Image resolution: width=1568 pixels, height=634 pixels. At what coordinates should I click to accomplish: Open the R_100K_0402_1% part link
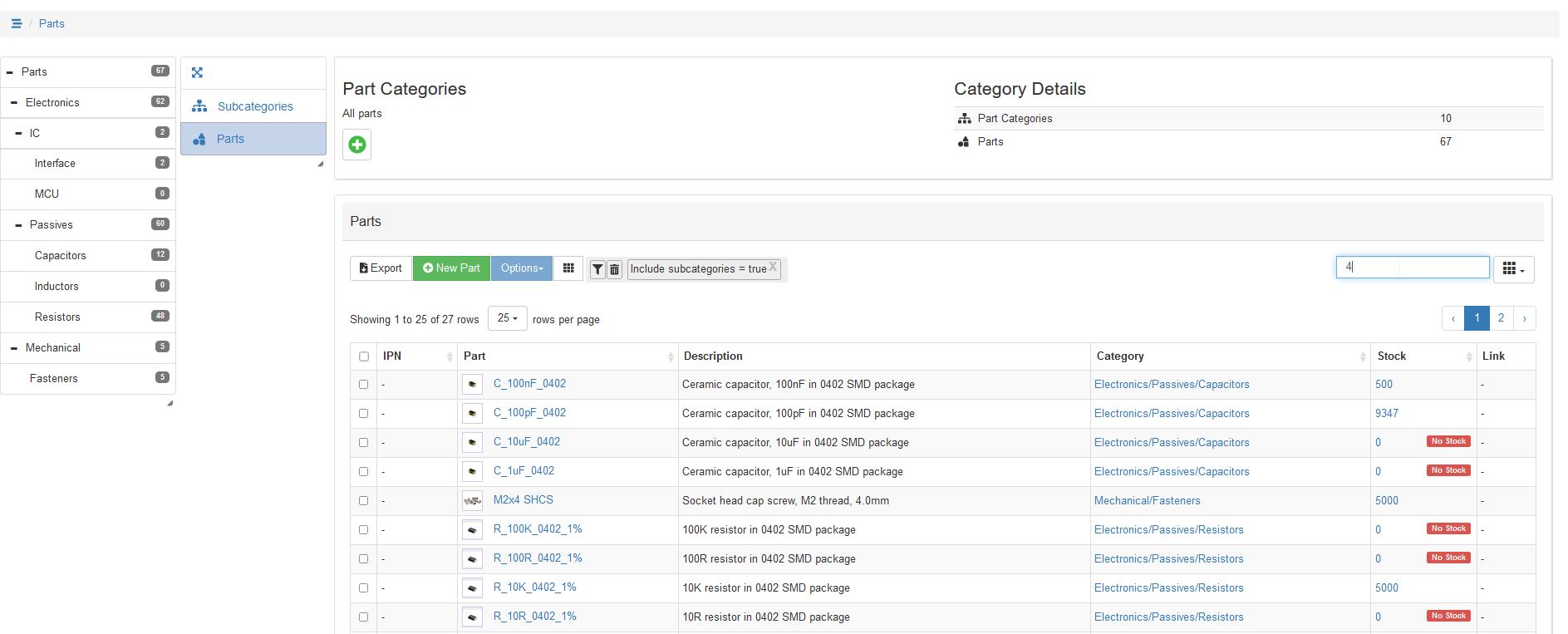tap(538, 529)
